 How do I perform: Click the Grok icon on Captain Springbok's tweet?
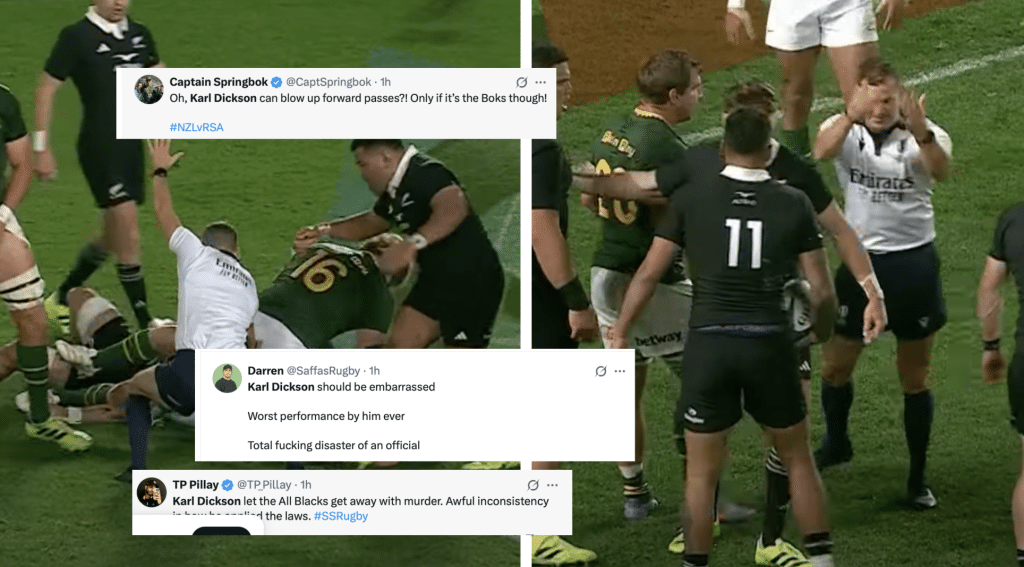pos(521,82)
